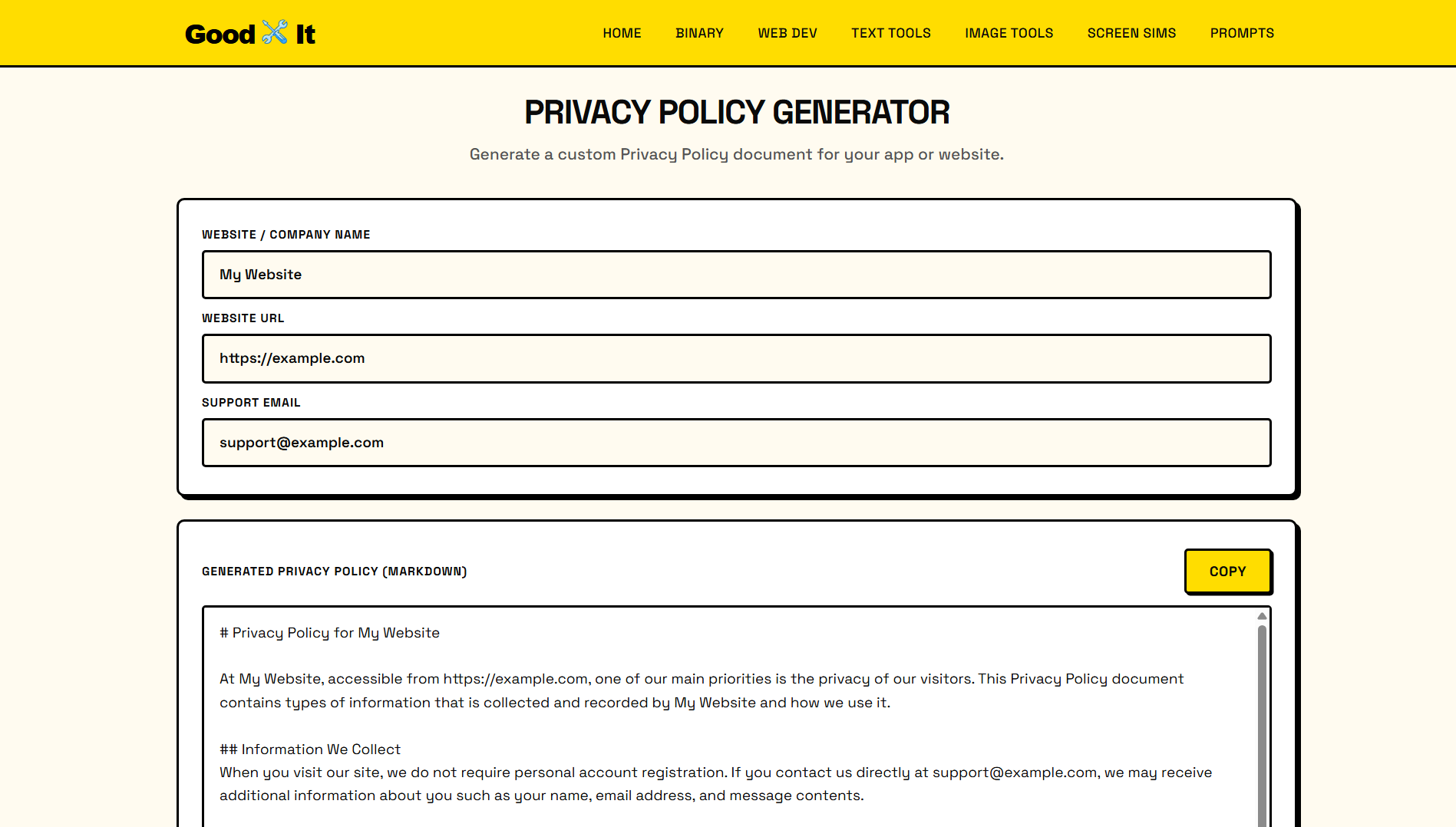The height and width of the screenshot is (827, 1456).
Task: Focus the Website URL input field
Action: click(x=737, y=358)
